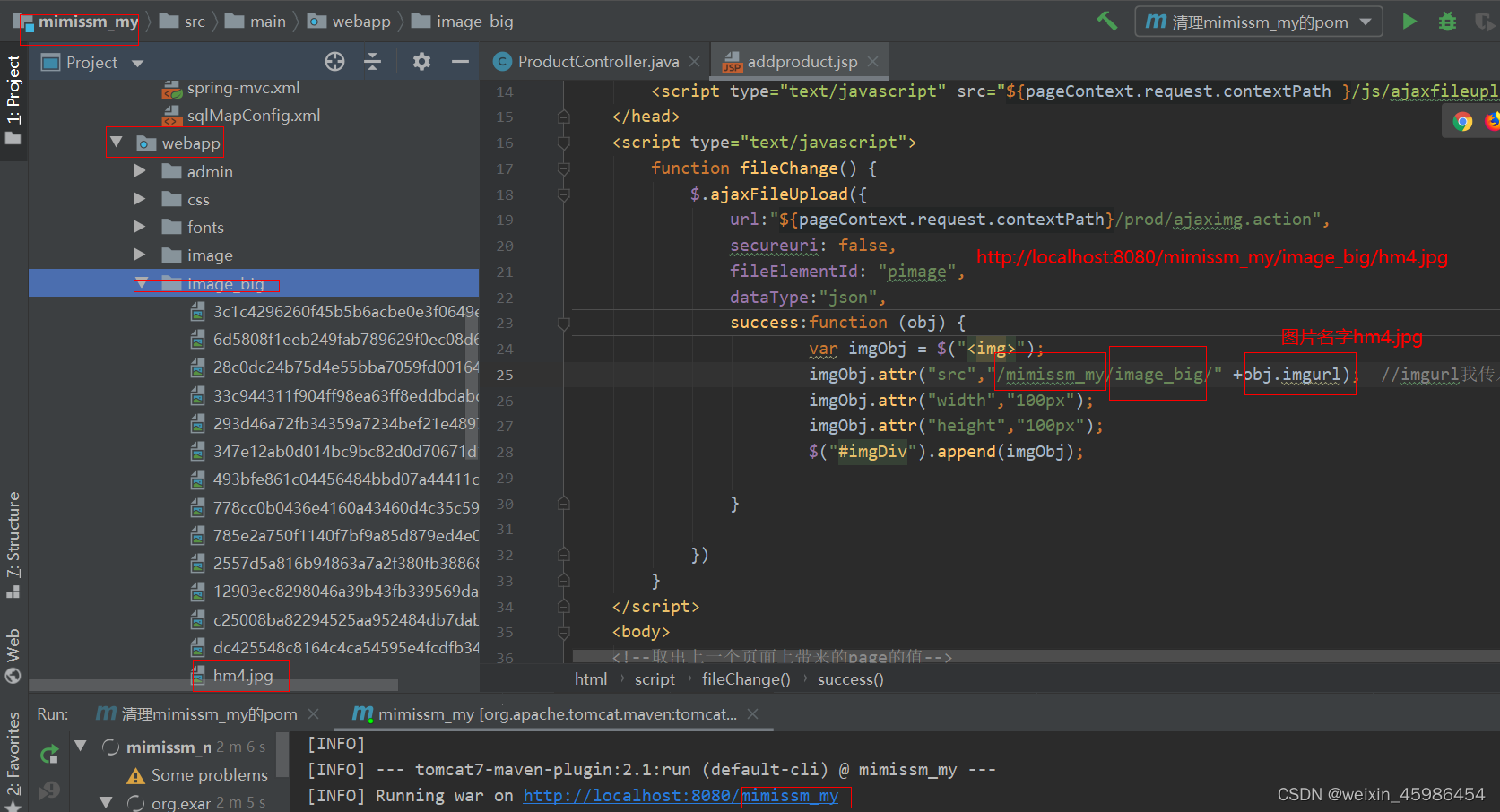Open in Chrome browser icon

(1462, 122)
